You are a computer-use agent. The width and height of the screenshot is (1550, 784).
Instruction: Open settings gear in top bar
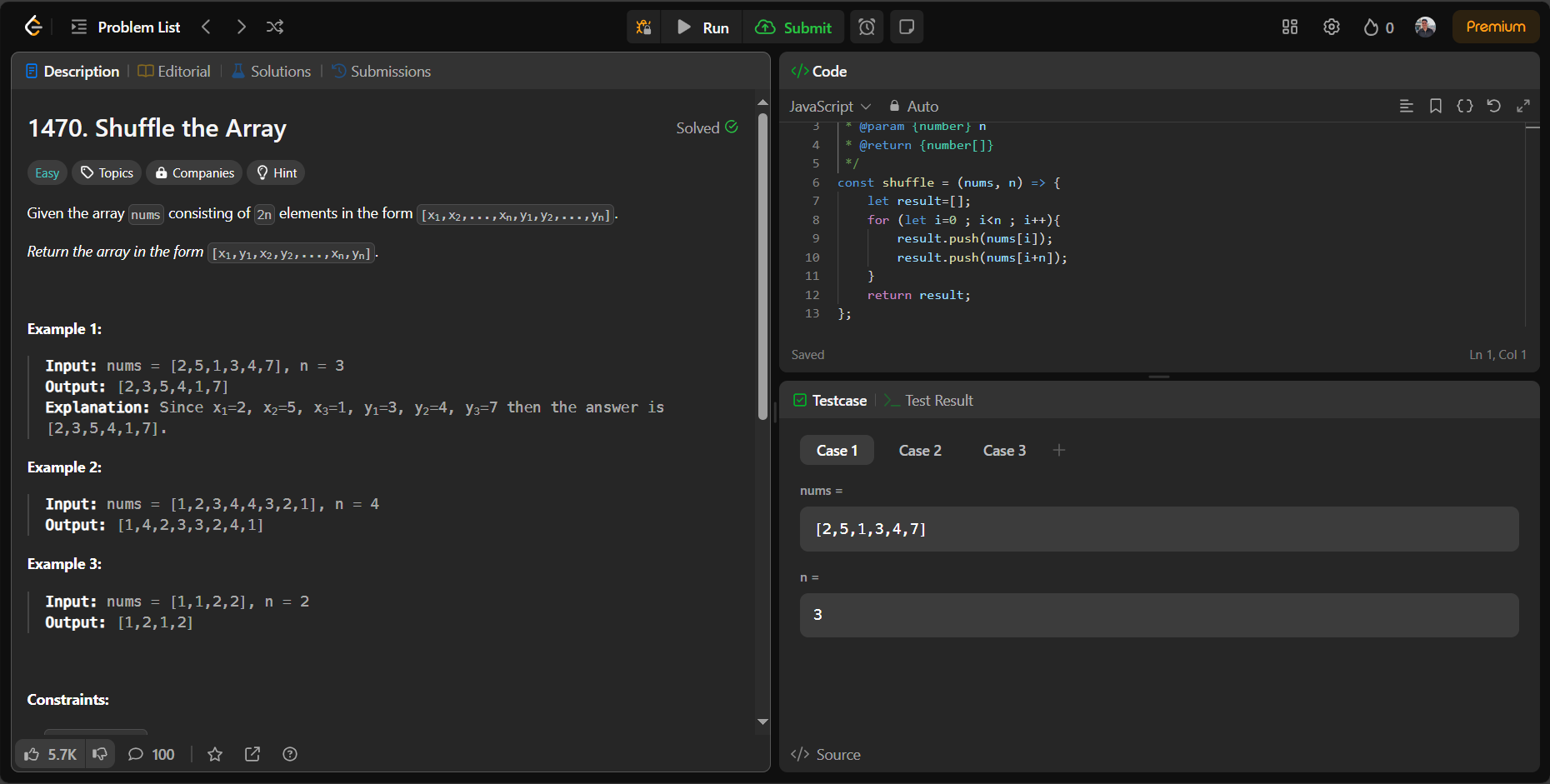[1332, 27]
